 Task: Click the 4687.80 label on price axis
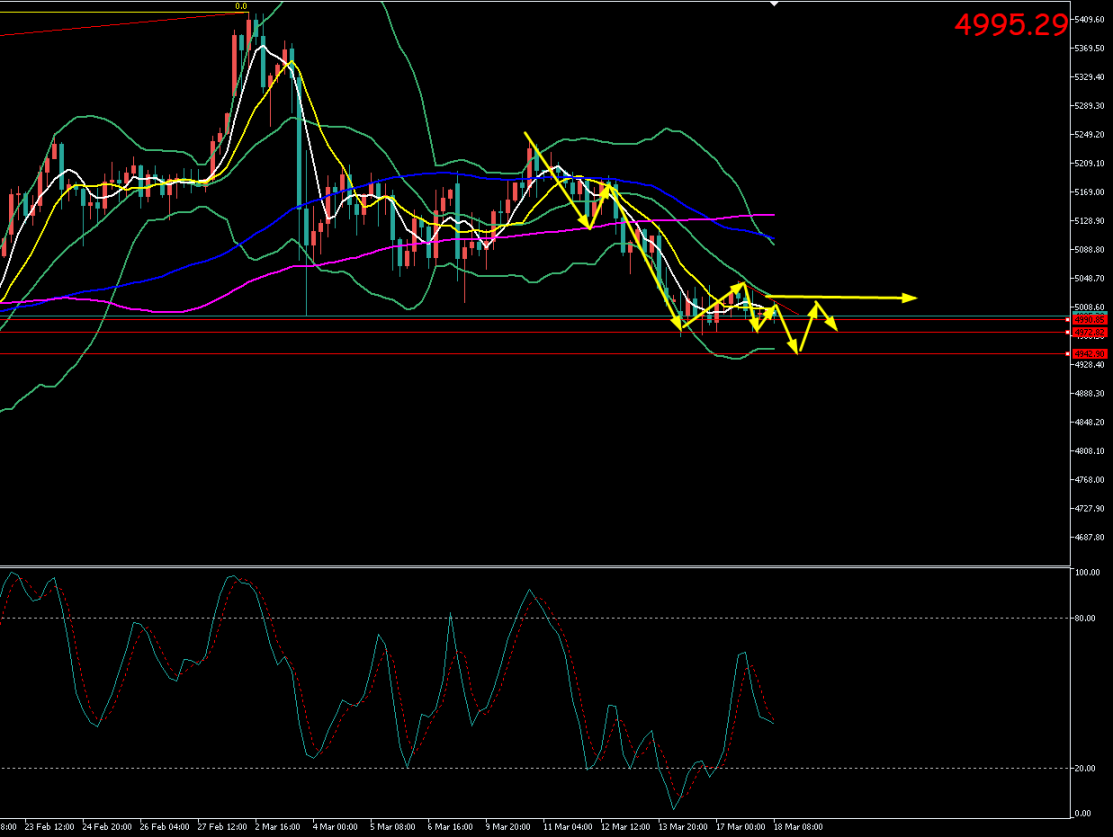pyautogui.click(x=1088, y=538)
